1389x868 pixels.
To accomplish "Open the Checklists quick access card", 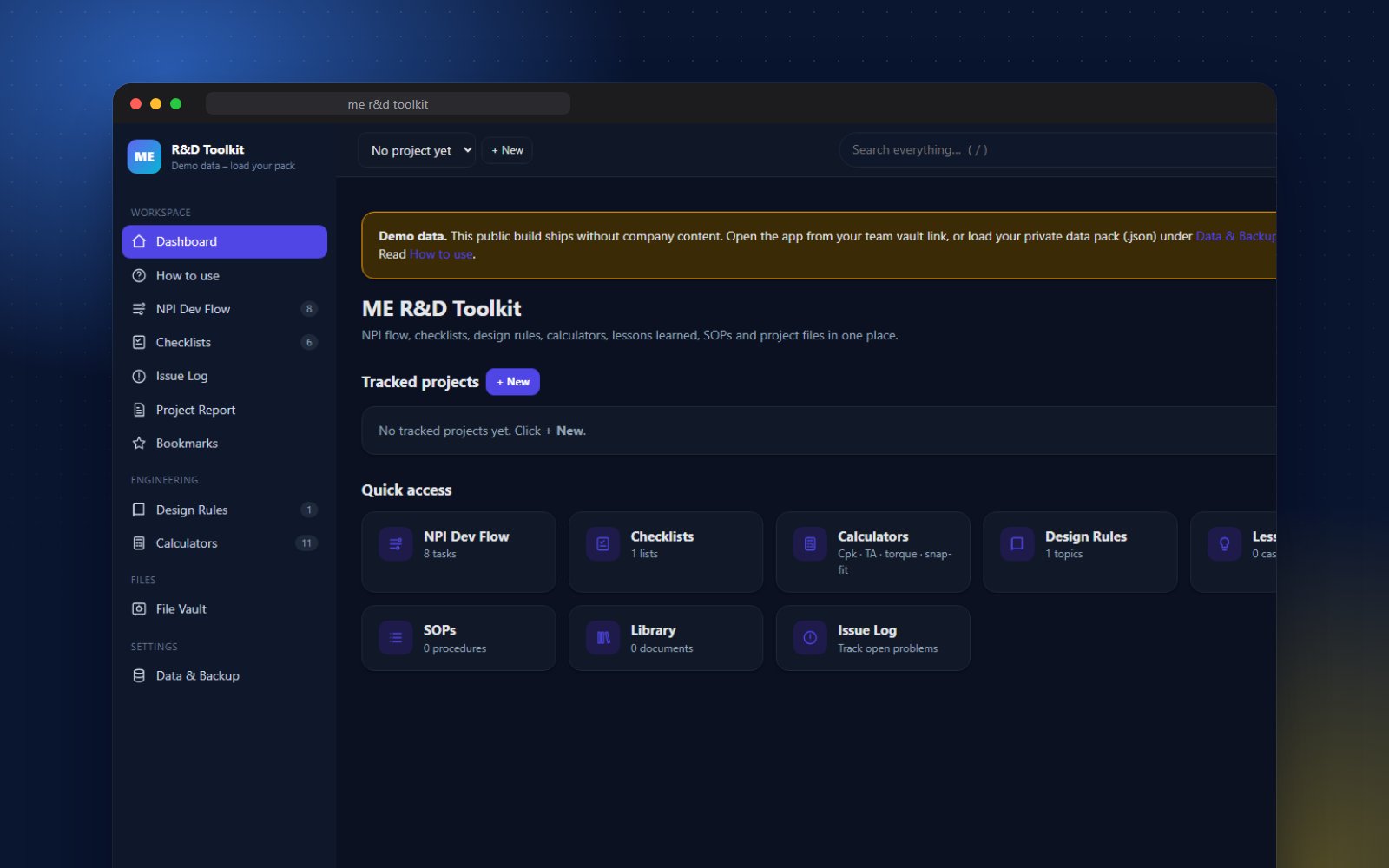I will [x=666, y=552].
